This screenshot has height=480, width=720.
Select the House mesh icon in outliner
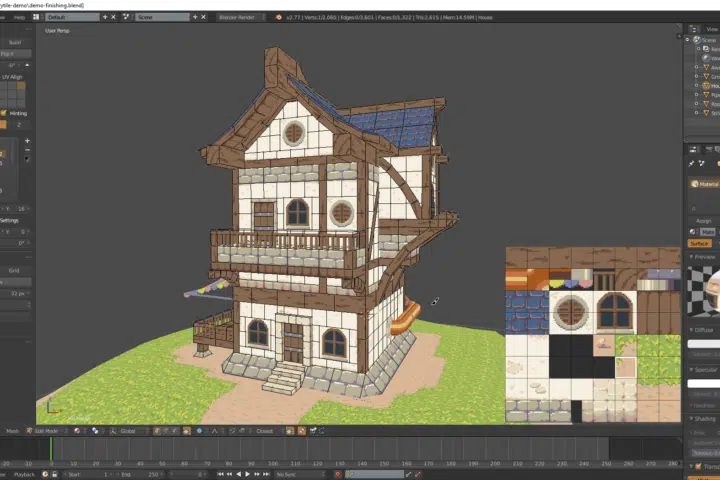pos(706,86)
